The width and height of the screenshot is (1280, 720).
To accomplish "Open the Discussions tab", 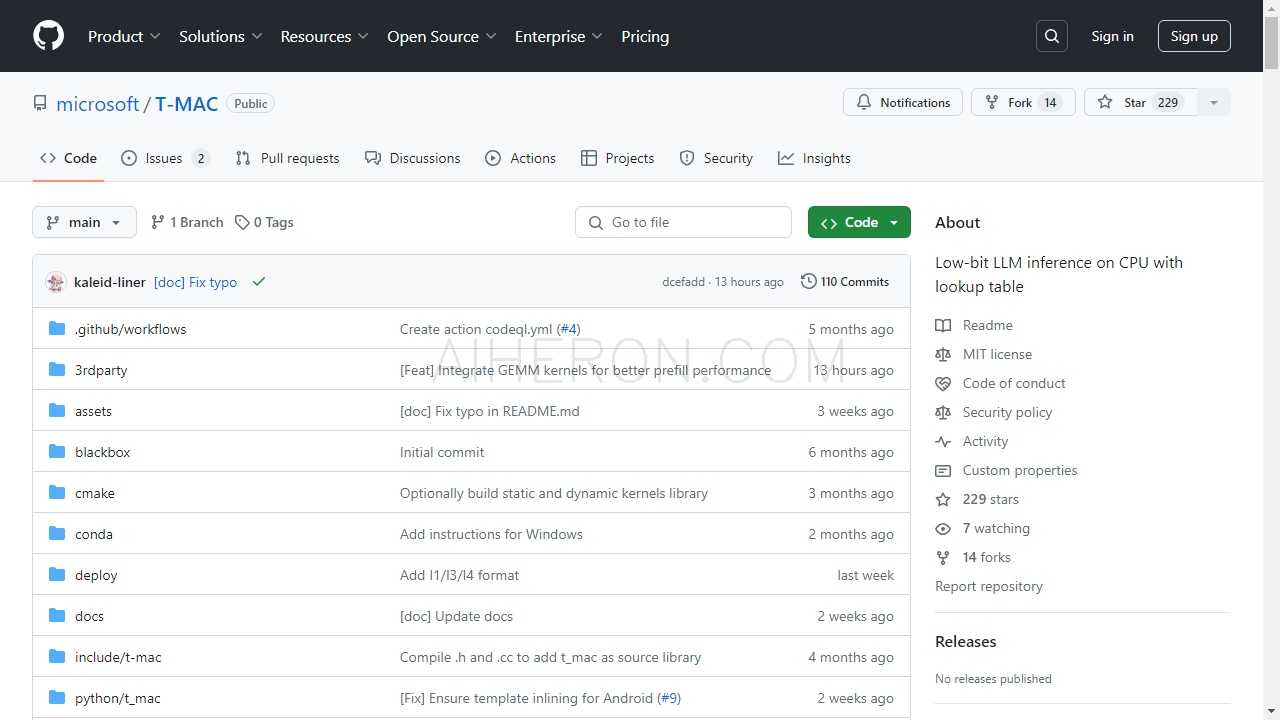I will (413, 158).
